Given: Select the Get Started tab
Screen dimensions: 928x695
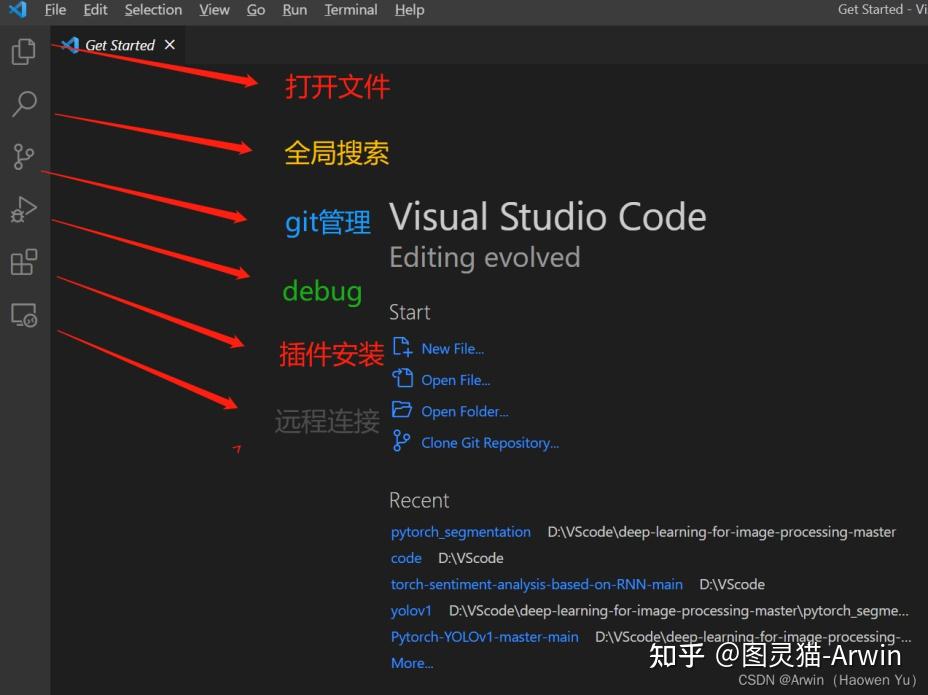Looking at the screenshot, I should point(118,45).
